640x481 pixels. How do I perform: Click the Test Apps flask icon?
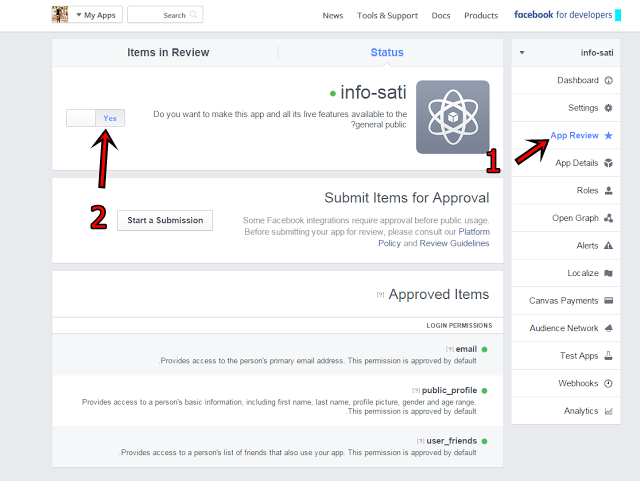(609, 356)
